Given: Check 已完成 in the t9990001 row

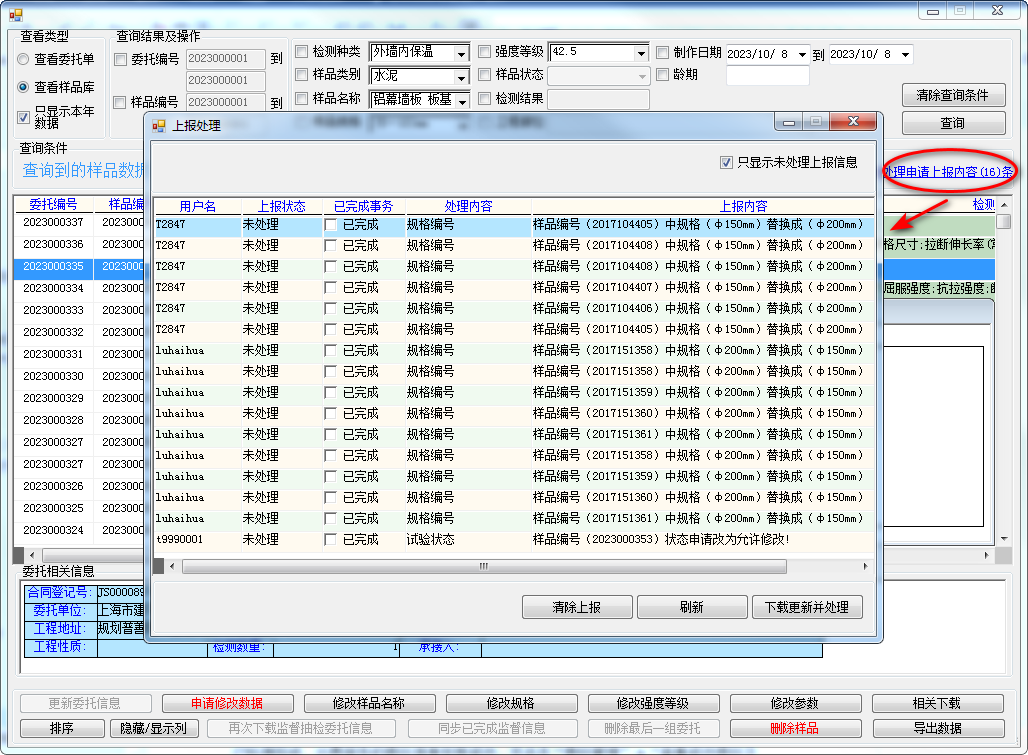Looking at the screenshot, I should (x=331, y=539).
